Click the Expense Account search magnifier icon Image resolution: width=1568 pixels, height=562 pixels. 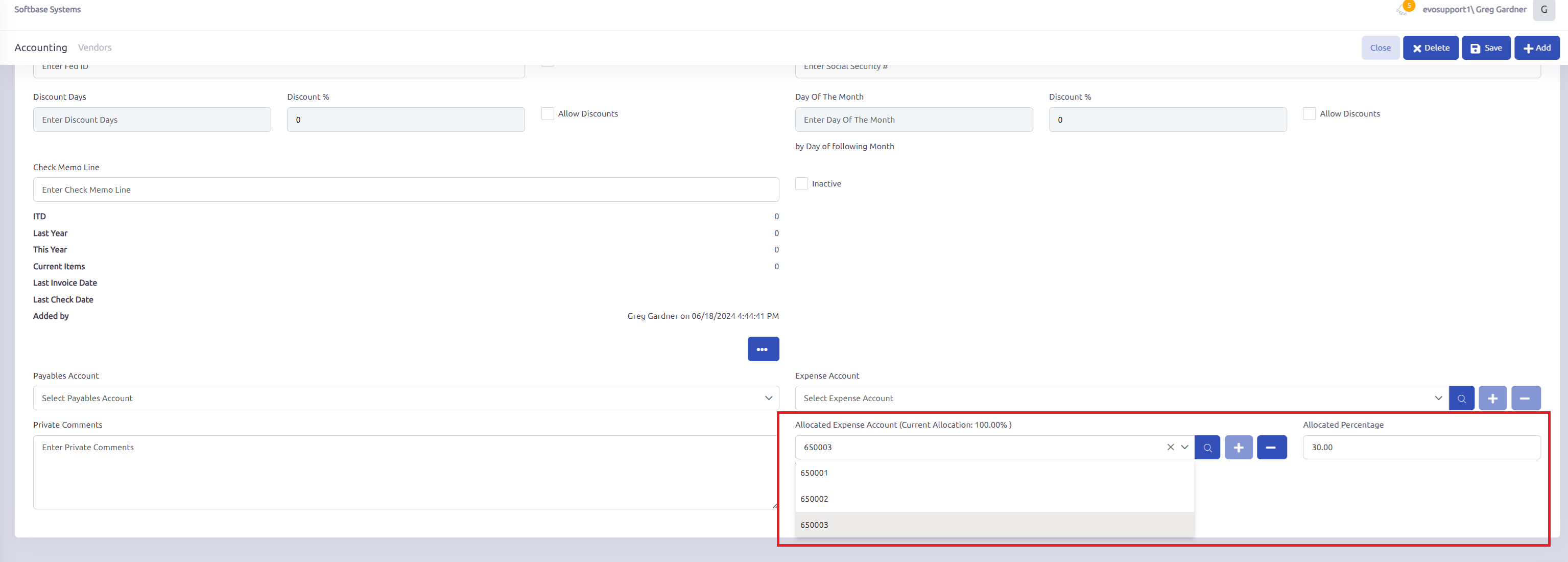point(1461,398)
